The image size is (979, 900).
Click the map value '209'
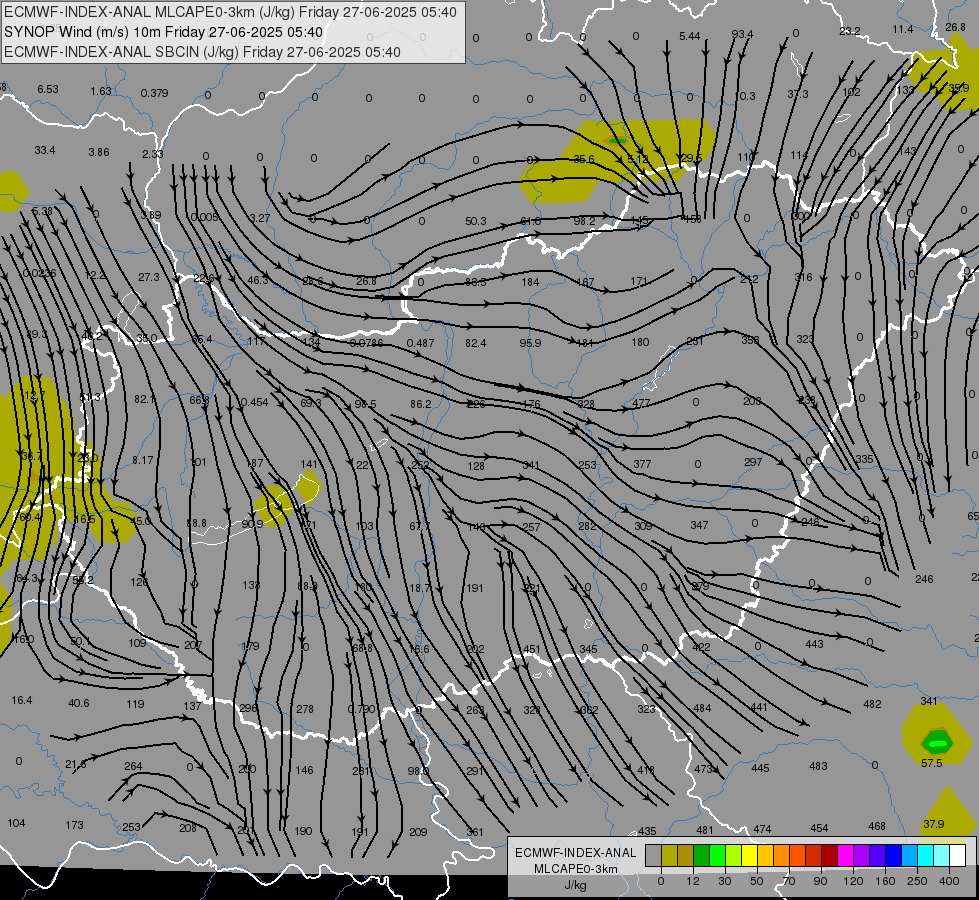coord(418,832)
